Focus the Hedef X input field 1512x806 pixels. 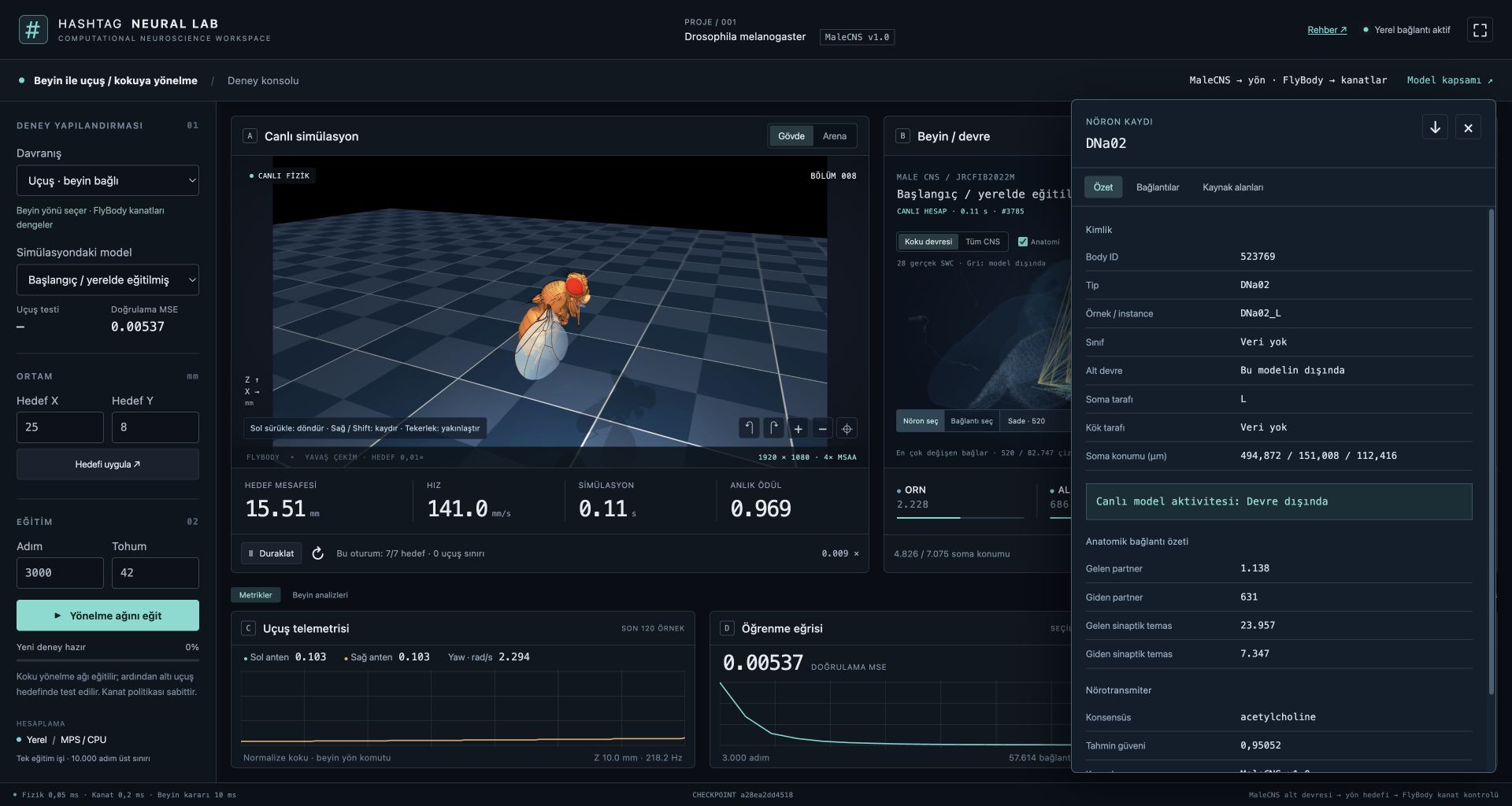pos(60,427)
